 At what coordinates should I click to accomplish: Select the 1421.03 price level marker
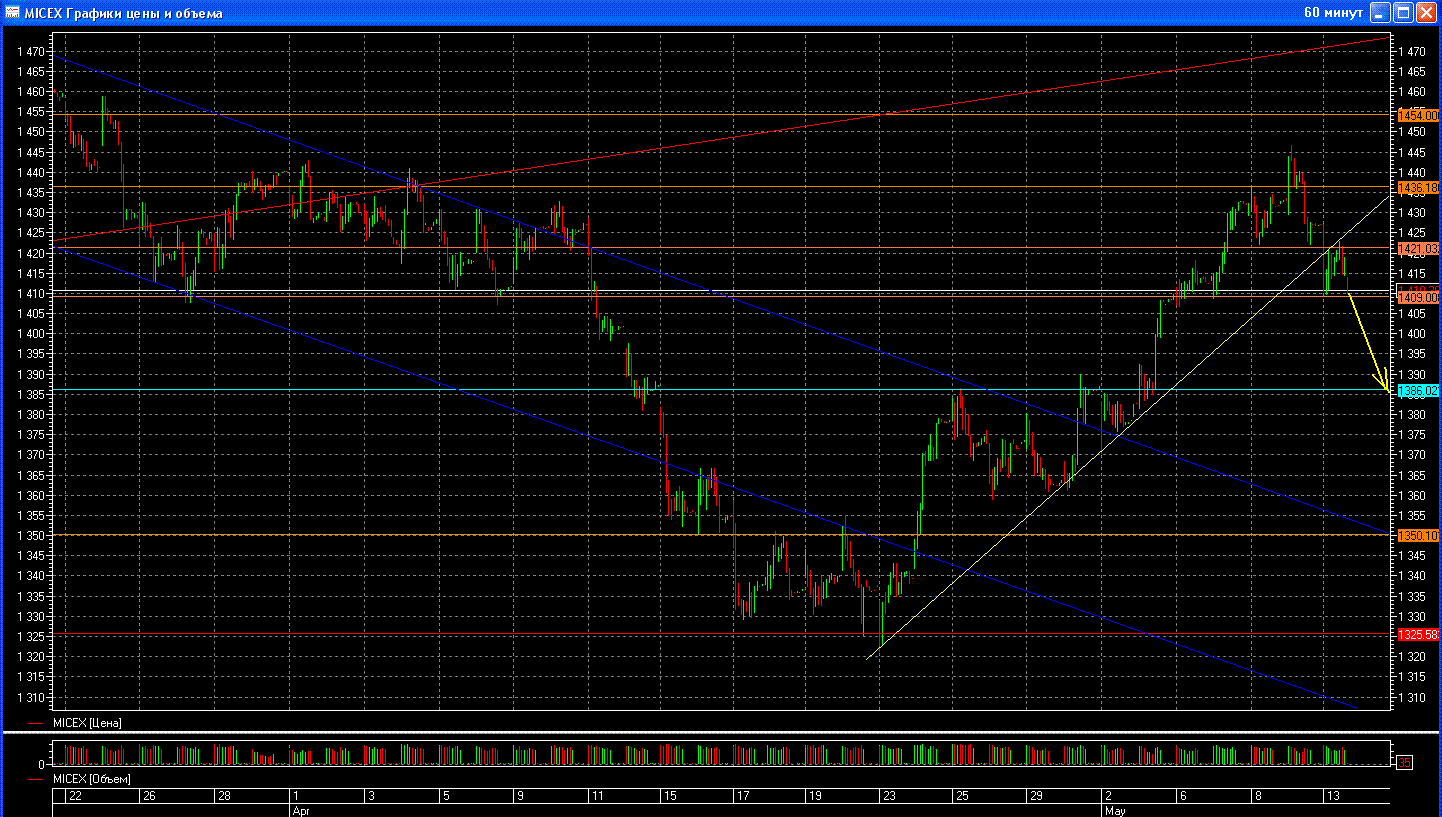coord(1417,248)
